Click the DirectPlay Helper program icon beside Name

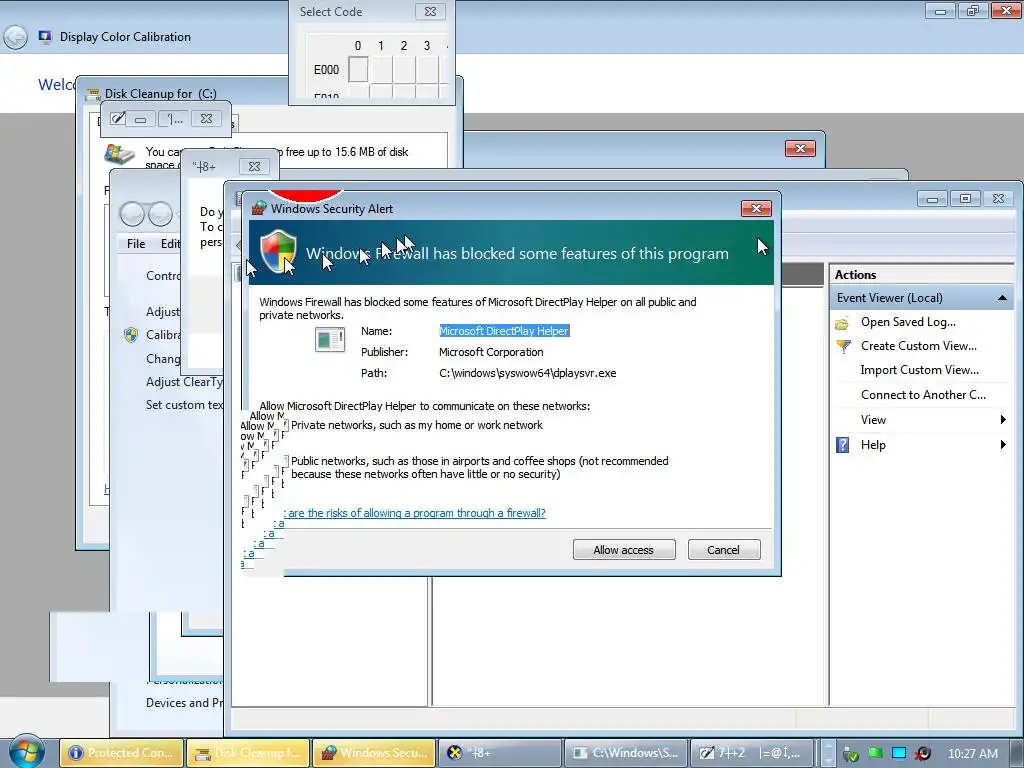tap(330, 340)
